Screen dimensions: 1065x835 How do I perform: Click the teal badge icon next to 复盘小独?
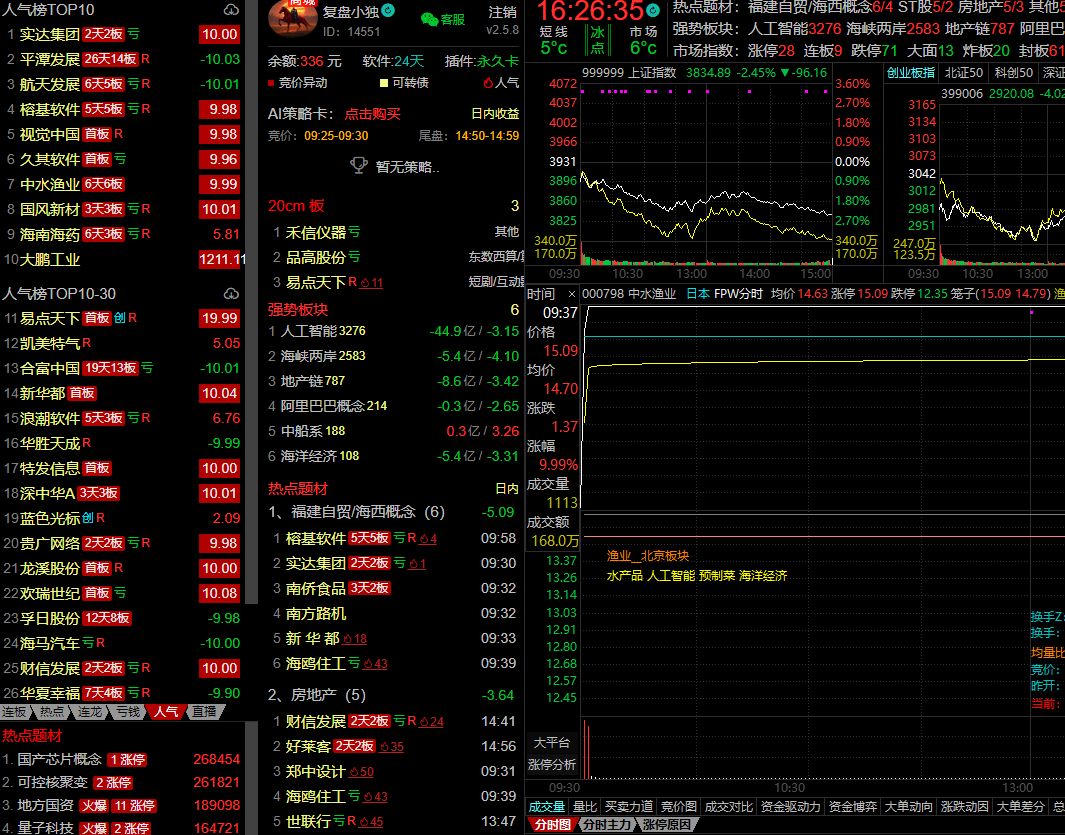(x=388, y=11)
